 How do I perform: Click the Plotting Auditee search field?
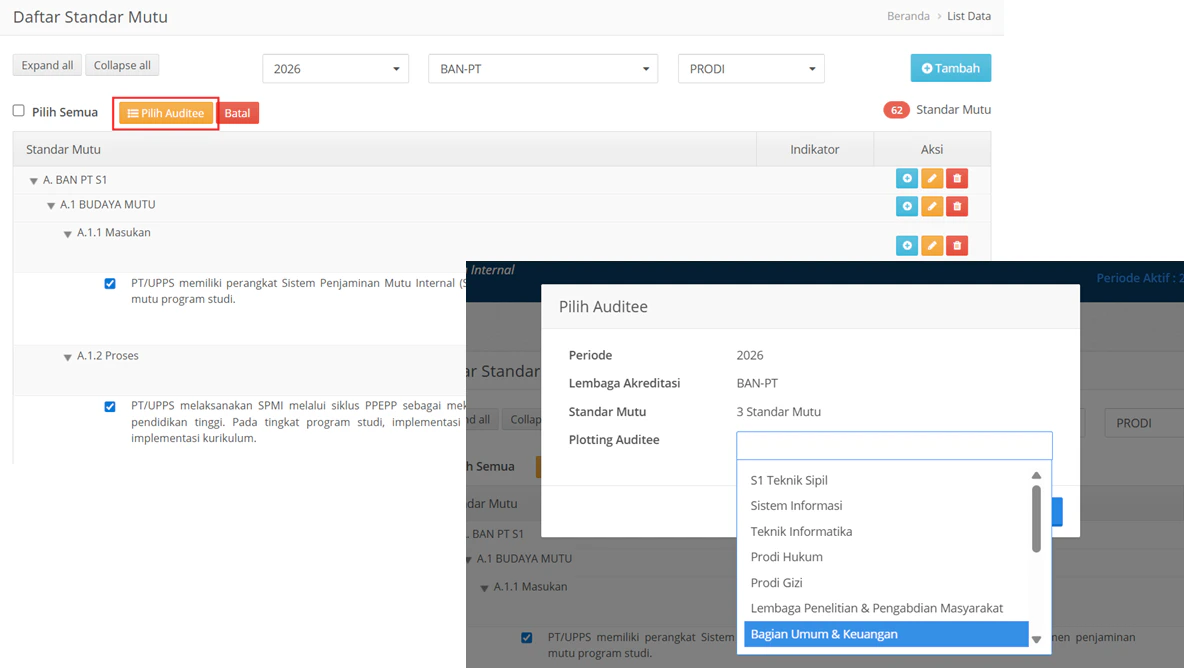tap(894, 445)
